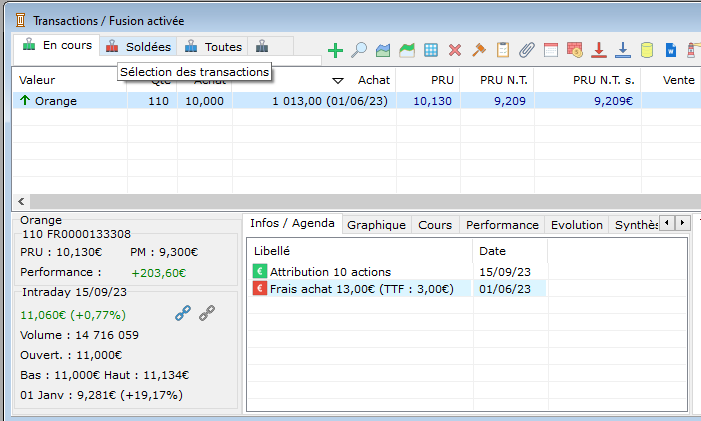Click the green plus add transaction icon
The height and width of the screenshot is (421, 701).
(335, 50)
